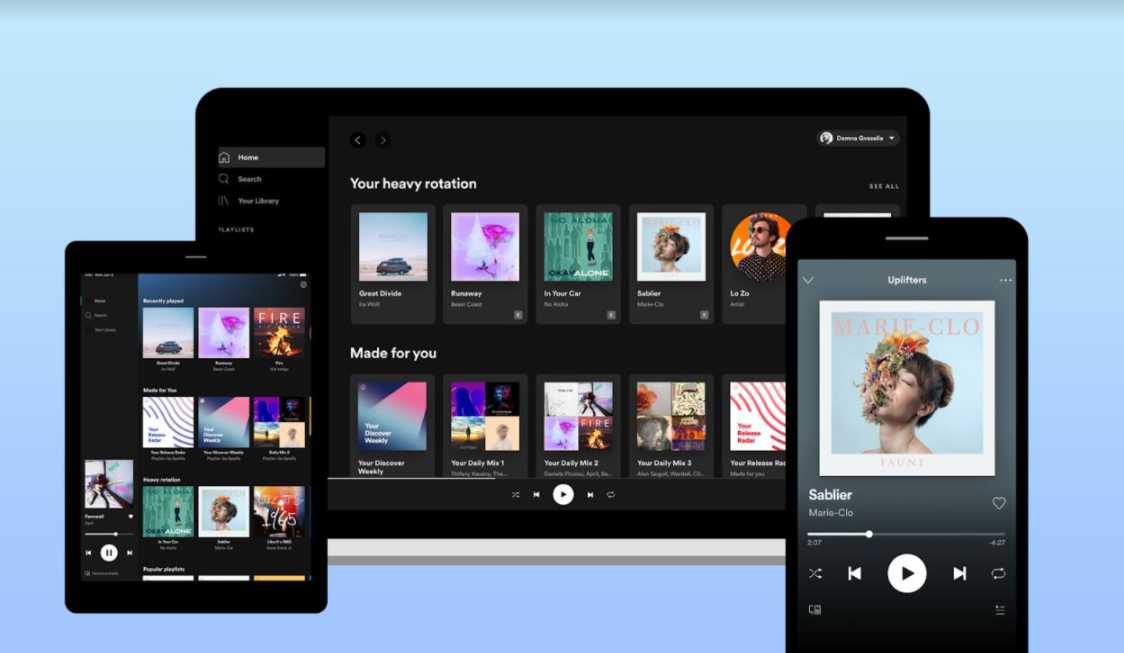Open the Lo Zo artist card

tap(755, 264)
